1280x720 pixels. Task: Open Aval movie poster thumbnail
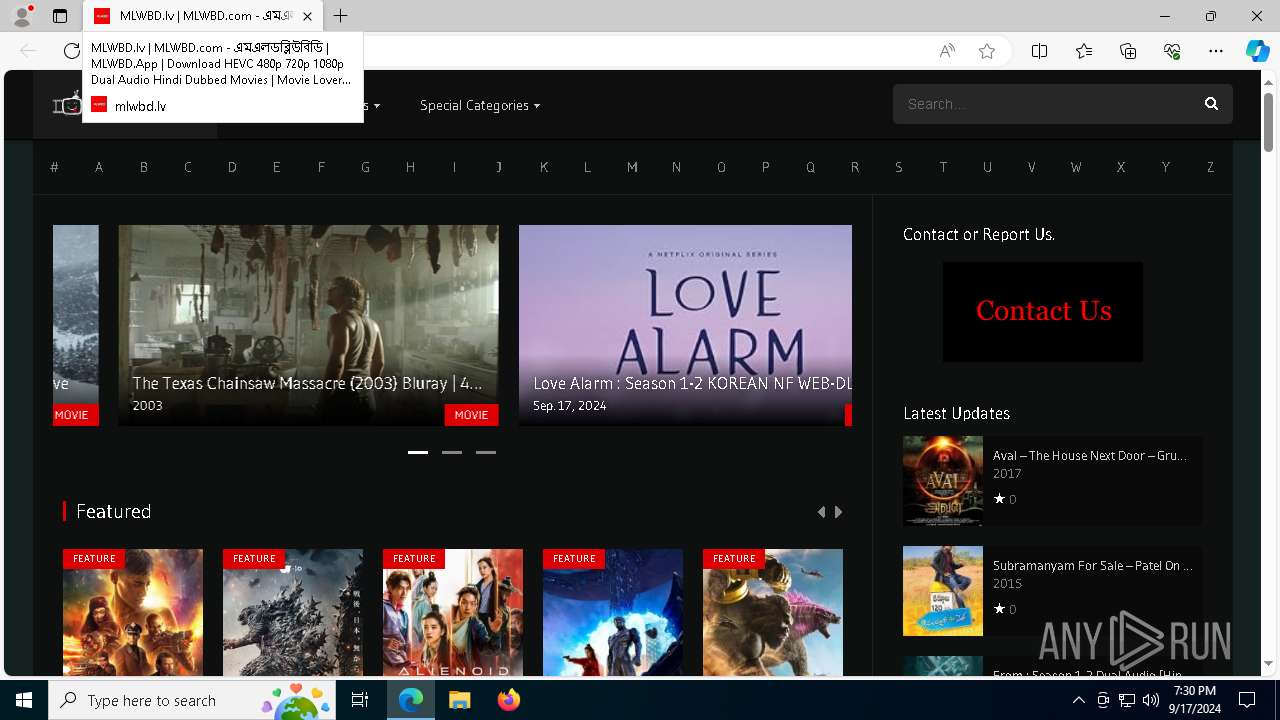pos(943,481)
